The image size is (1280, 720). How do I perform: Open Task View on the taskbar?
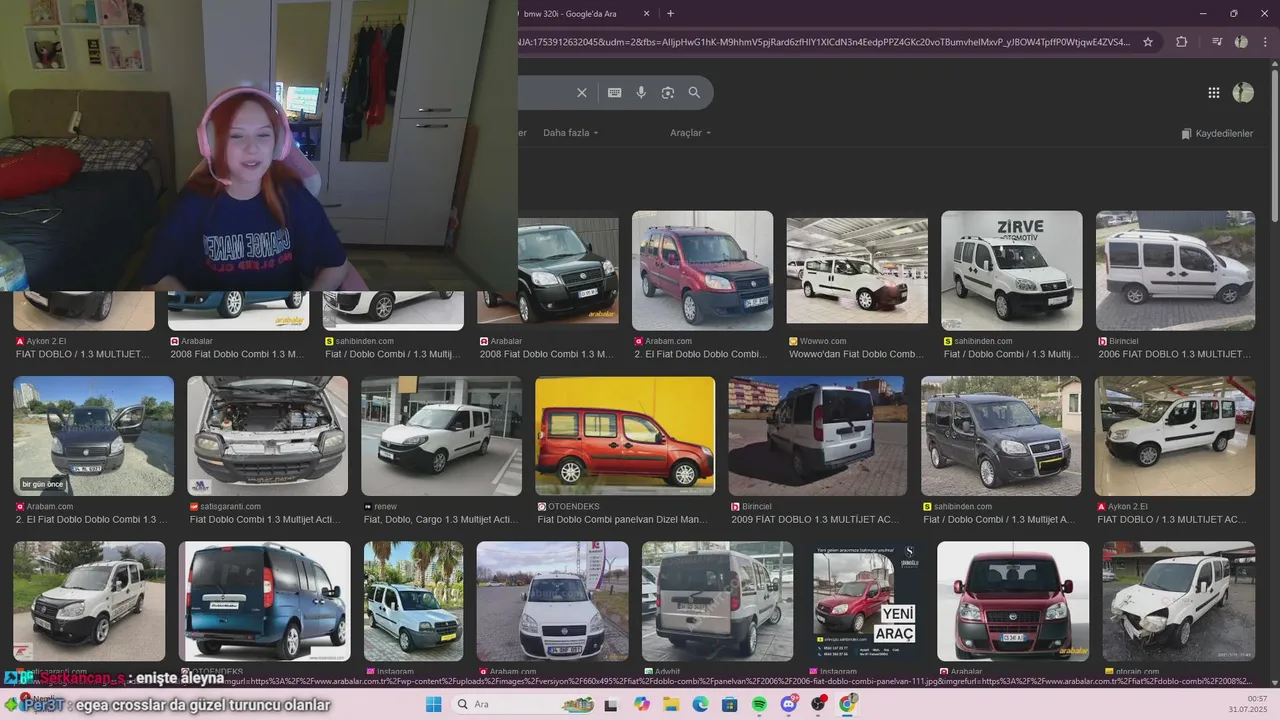coord(611,704)
